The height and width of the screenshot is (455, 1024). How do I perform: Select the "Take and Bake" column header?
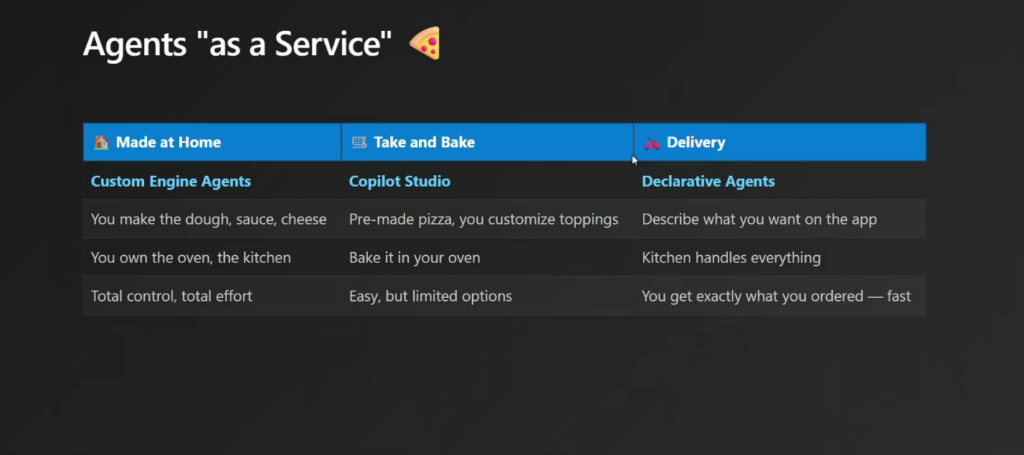click(x=424, y=142)
